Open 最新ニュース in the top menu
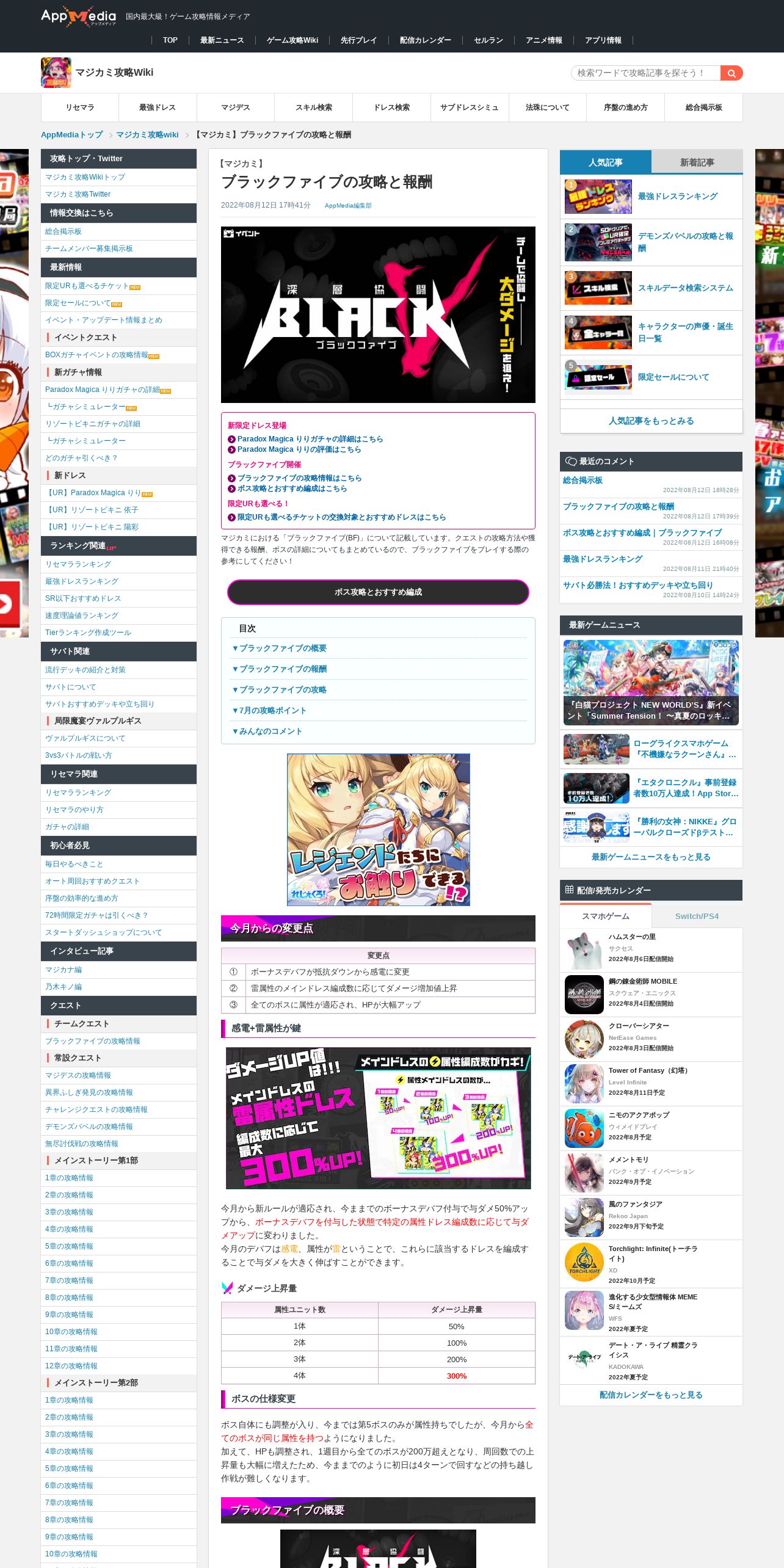The height and width of the screenshot is (1568, 784). click(x=222, y=40)
